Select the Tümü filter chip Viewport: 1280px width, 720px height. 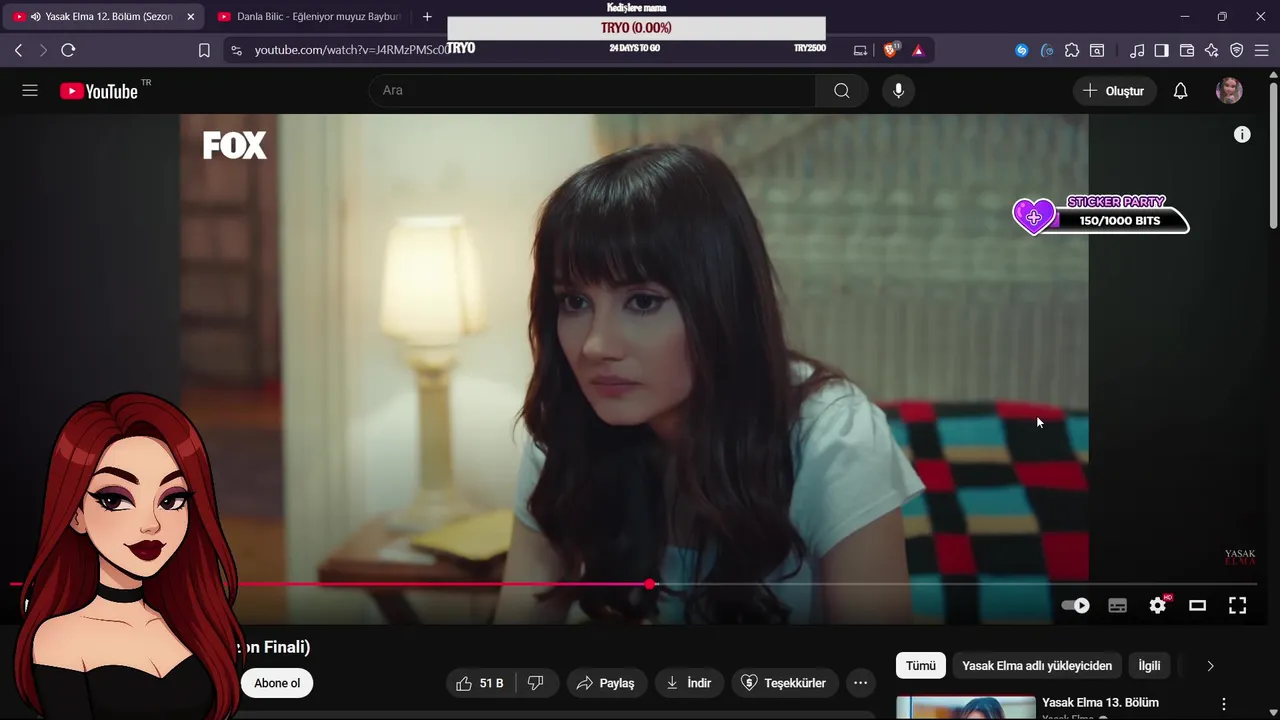point(921,666)
